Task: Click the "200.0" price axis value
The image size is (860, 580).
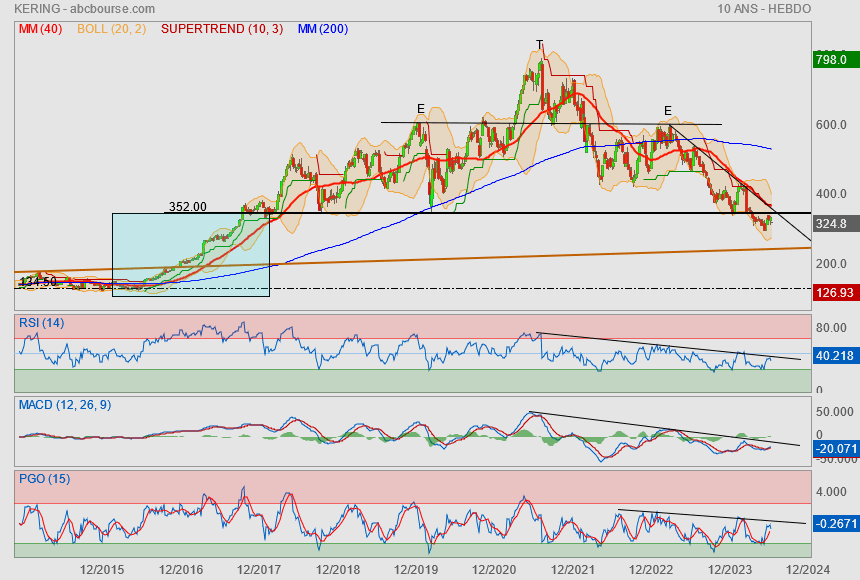Action: (831, 264)
